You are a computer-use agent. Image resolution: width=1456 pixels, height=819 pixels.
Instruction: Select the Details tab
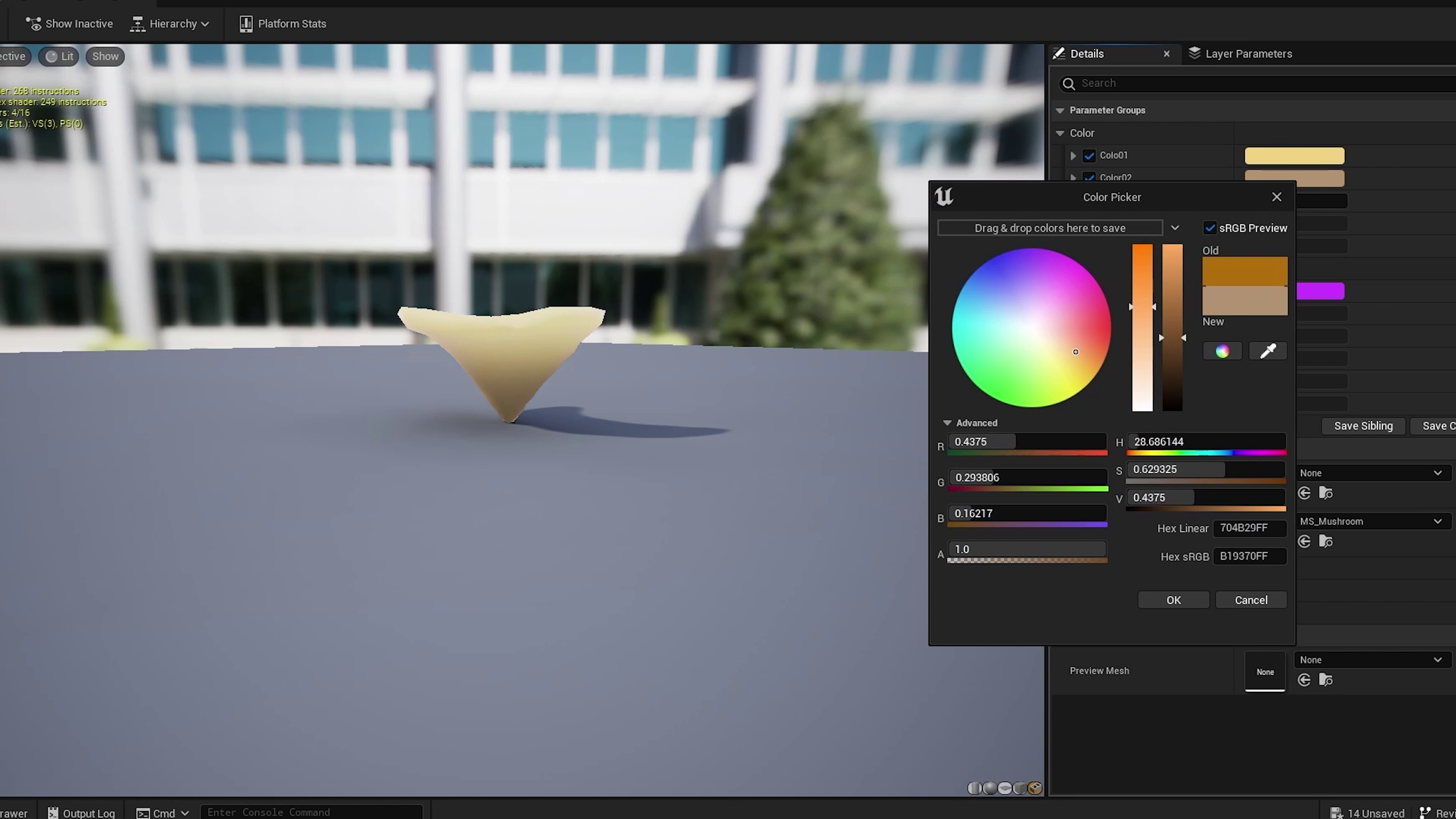(x=1086, y=54)
